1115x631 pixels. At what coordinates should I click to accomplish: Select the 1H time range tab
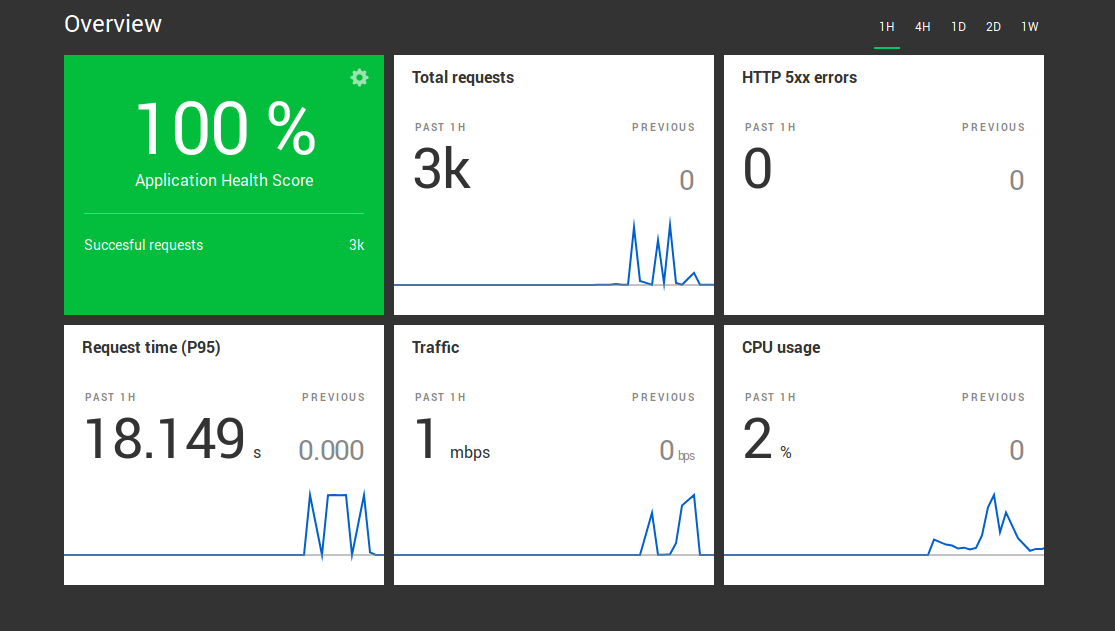tap(886, 27)
